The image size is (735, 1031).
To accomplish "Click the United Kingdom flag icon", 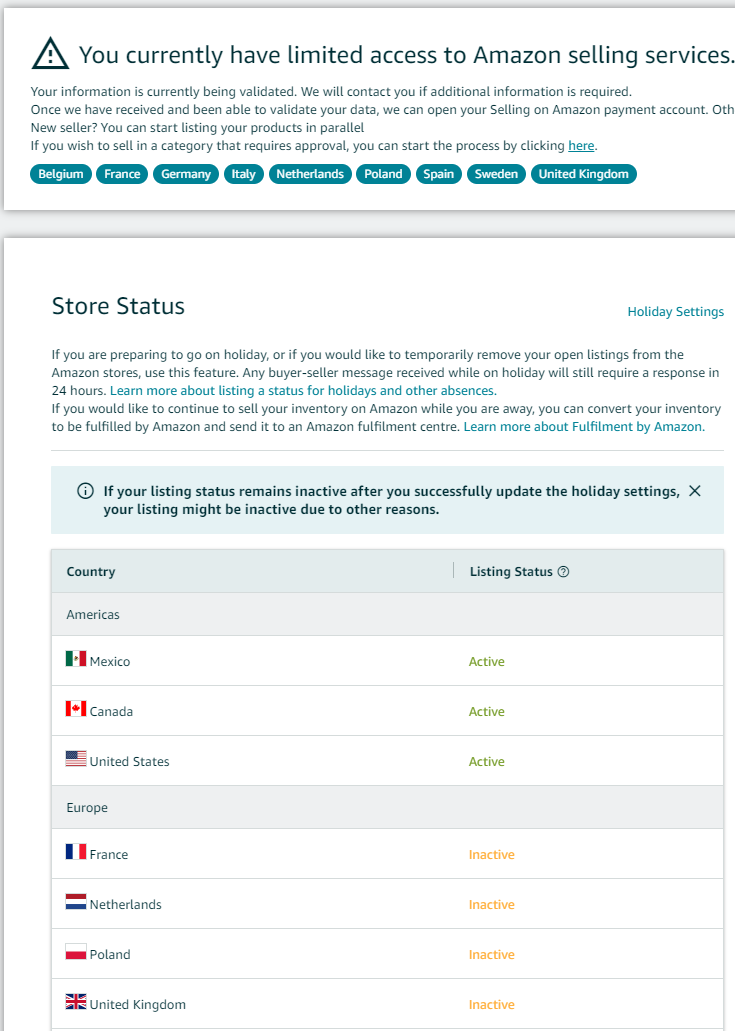I will pyautogui.click(x=76, y=1001).
